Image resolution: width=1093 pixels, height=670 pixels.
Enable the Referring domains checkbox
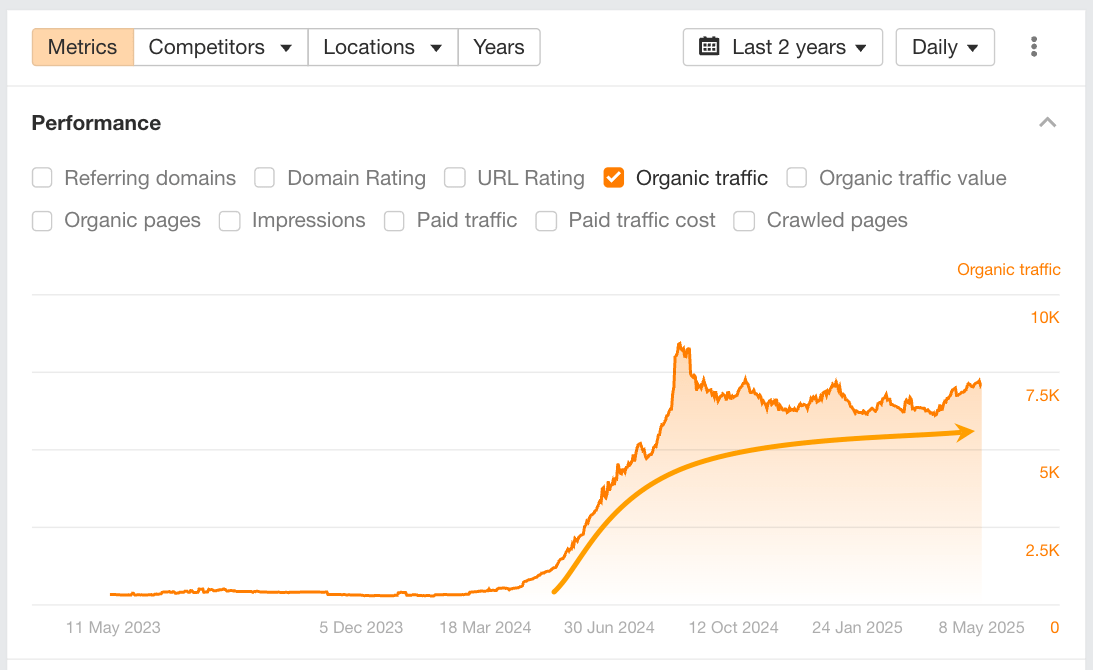tap(42, 178)
